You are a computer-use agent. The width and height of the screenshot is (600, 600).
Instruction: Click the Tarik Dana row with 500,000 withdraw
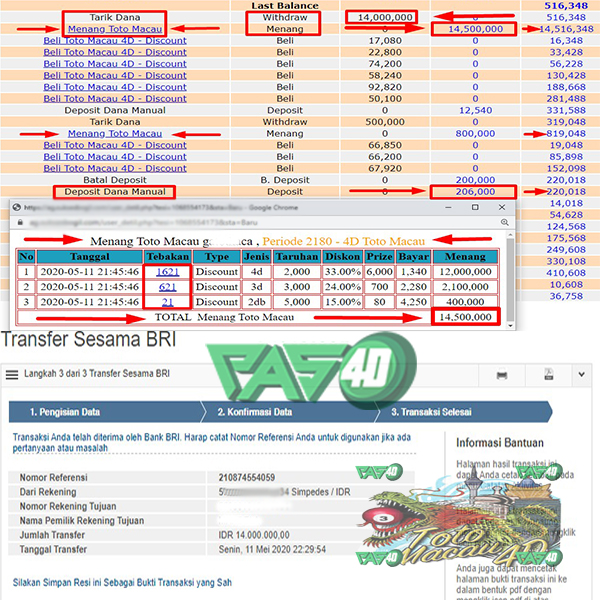tap(115, 122)
